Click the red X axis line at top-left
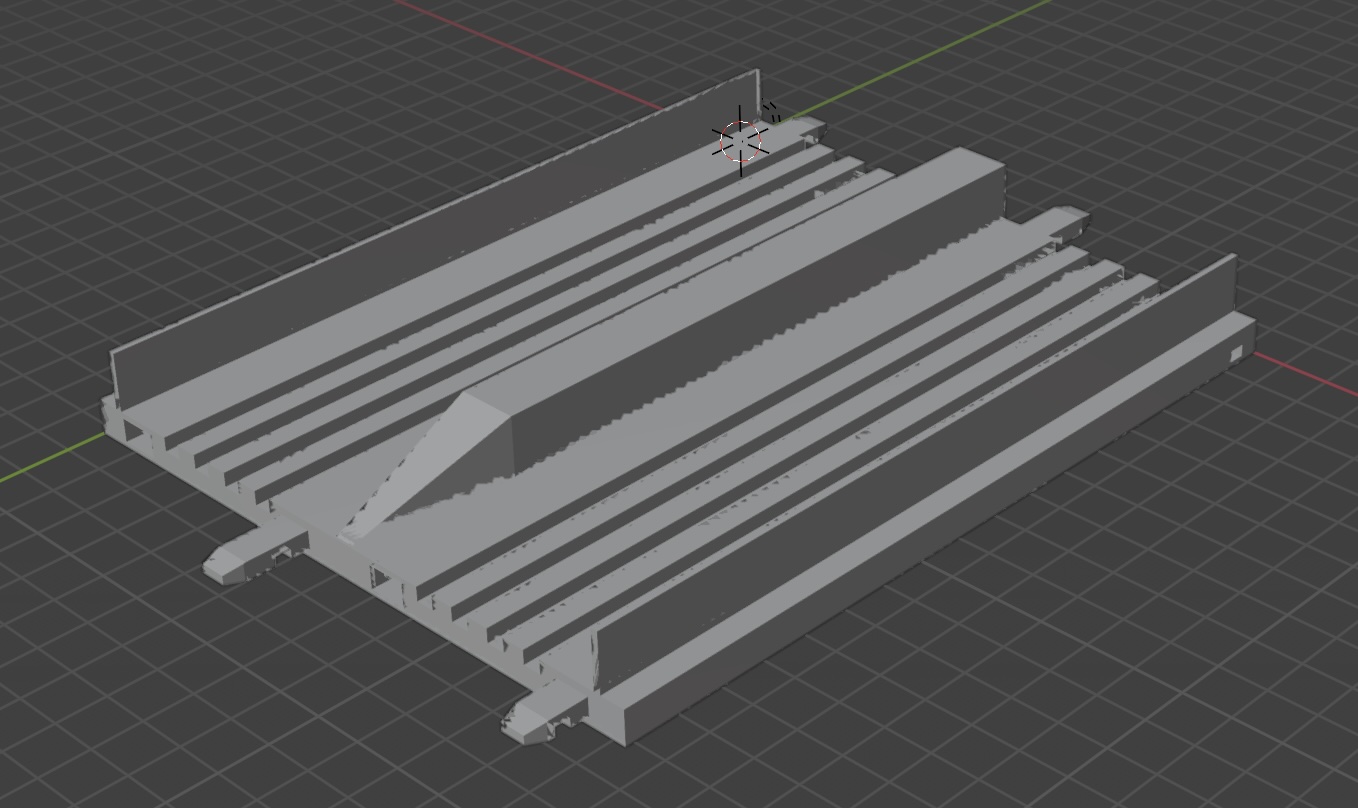1358x808 pixels. [x=520, y=50]
